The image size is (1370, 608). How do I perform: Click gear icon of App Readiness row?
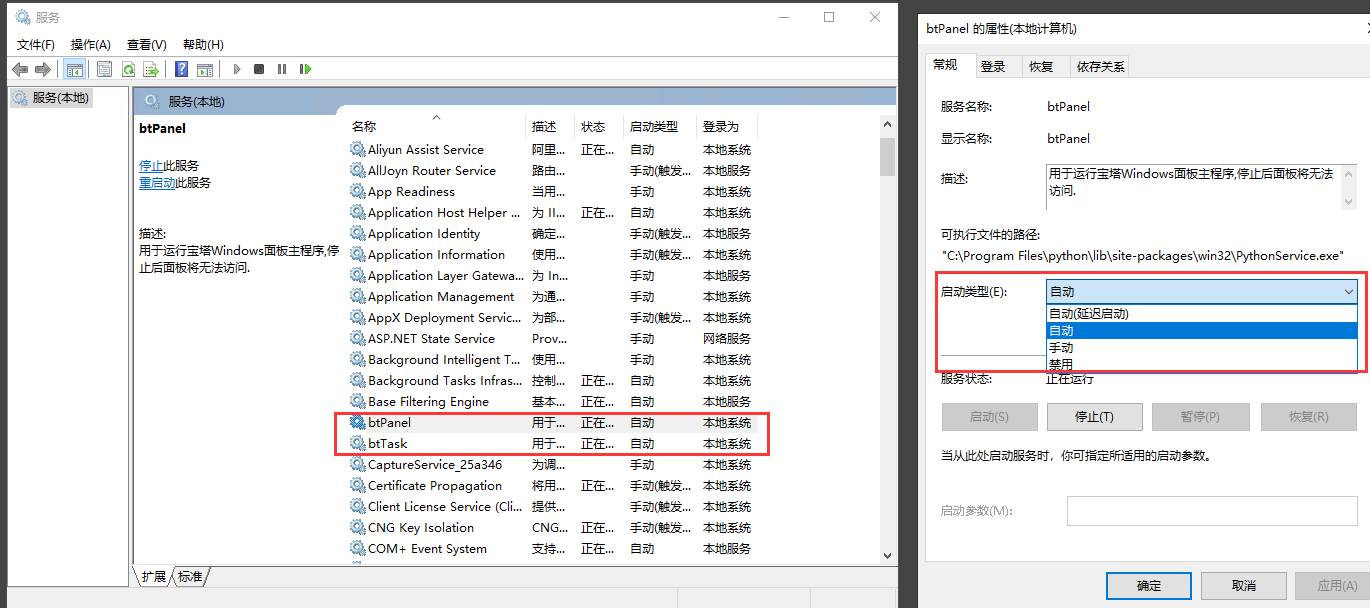click(358, 191)
